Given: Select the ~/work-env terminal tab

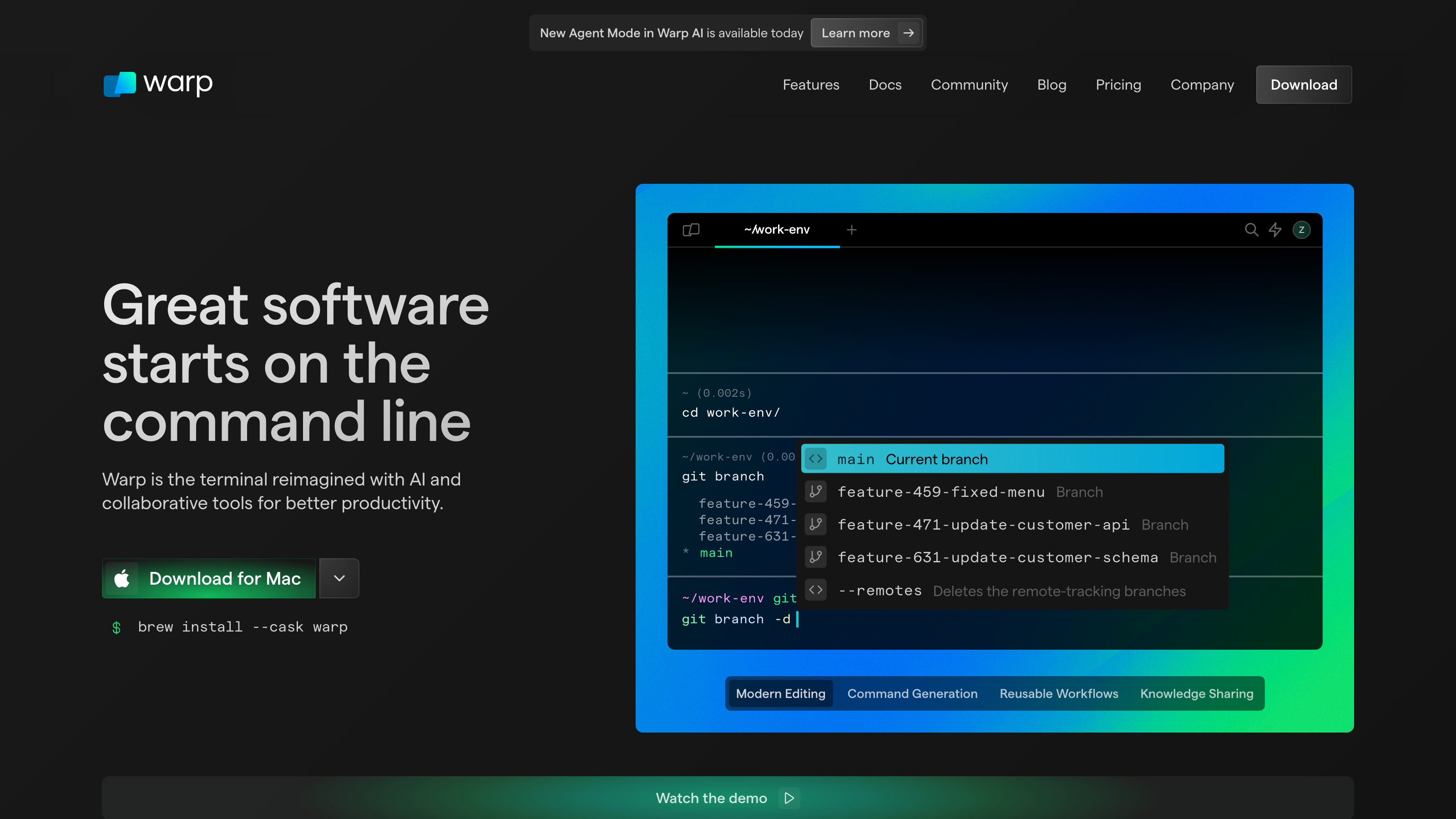Looking at the screenshot, I should coord(777,229).
